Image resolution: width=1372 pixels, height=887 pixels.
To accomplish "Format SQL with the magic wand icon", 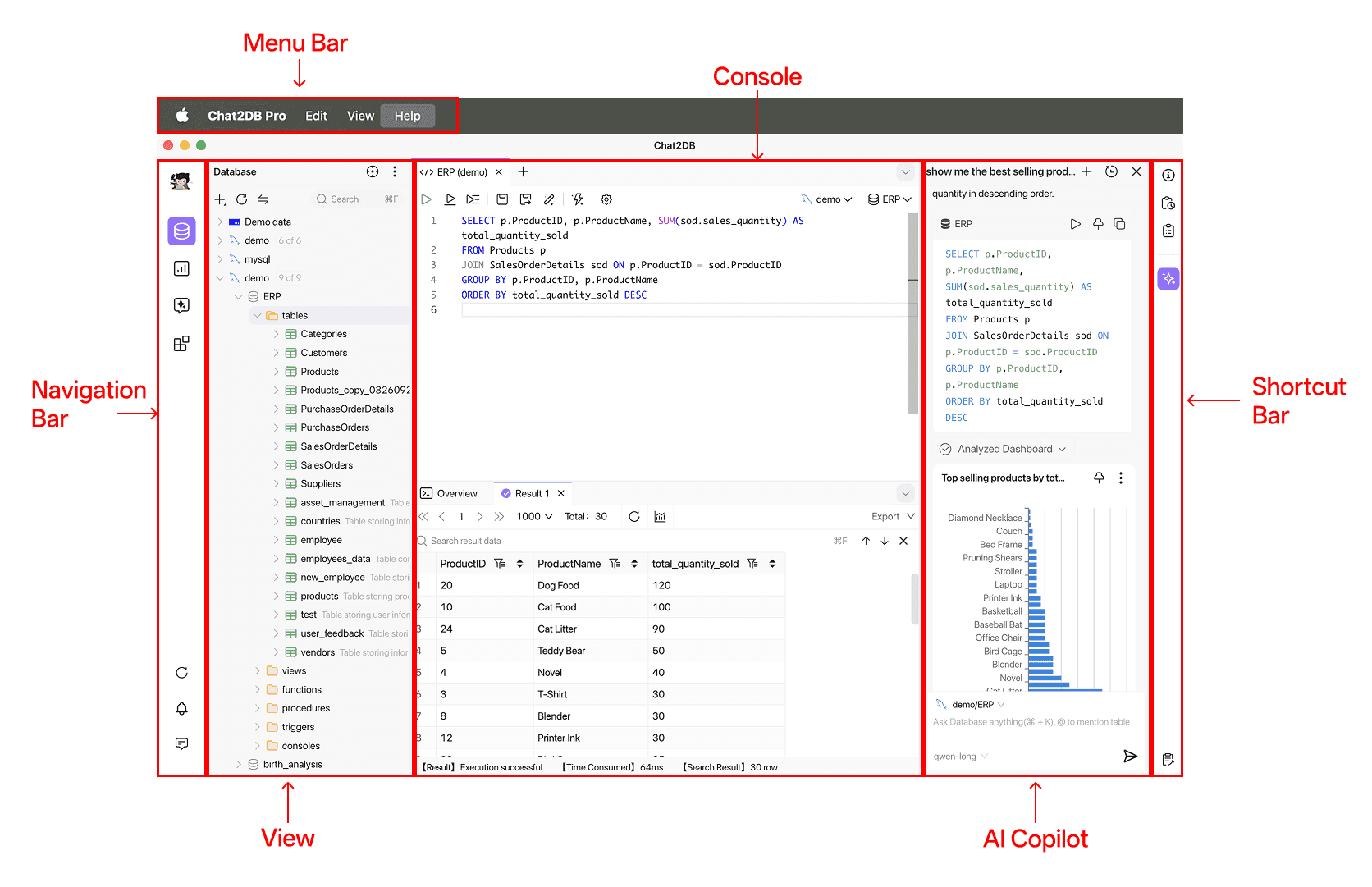I will click(549, 199).
